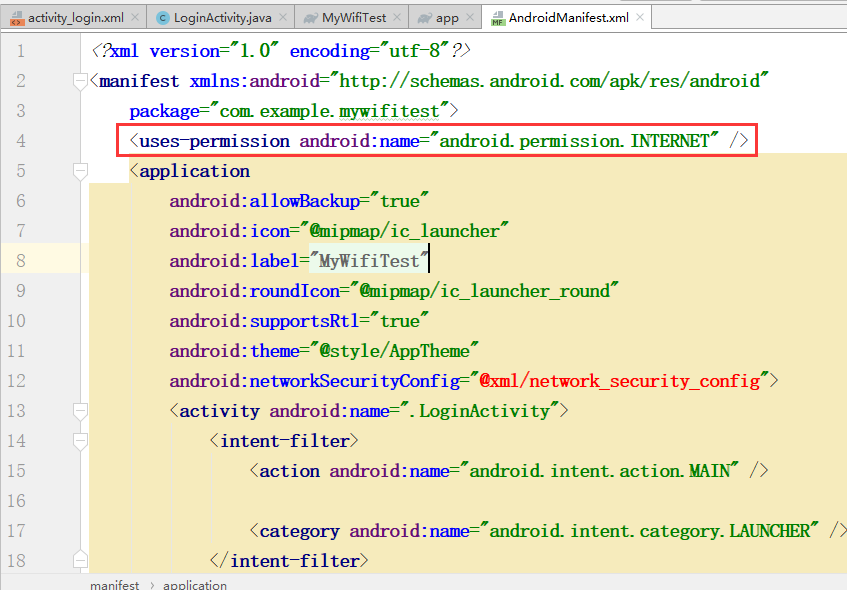The width and height of the screenshot is (847, 590).
Task: Collapse the intent-filter fold arrow
Action: (80, 440)
